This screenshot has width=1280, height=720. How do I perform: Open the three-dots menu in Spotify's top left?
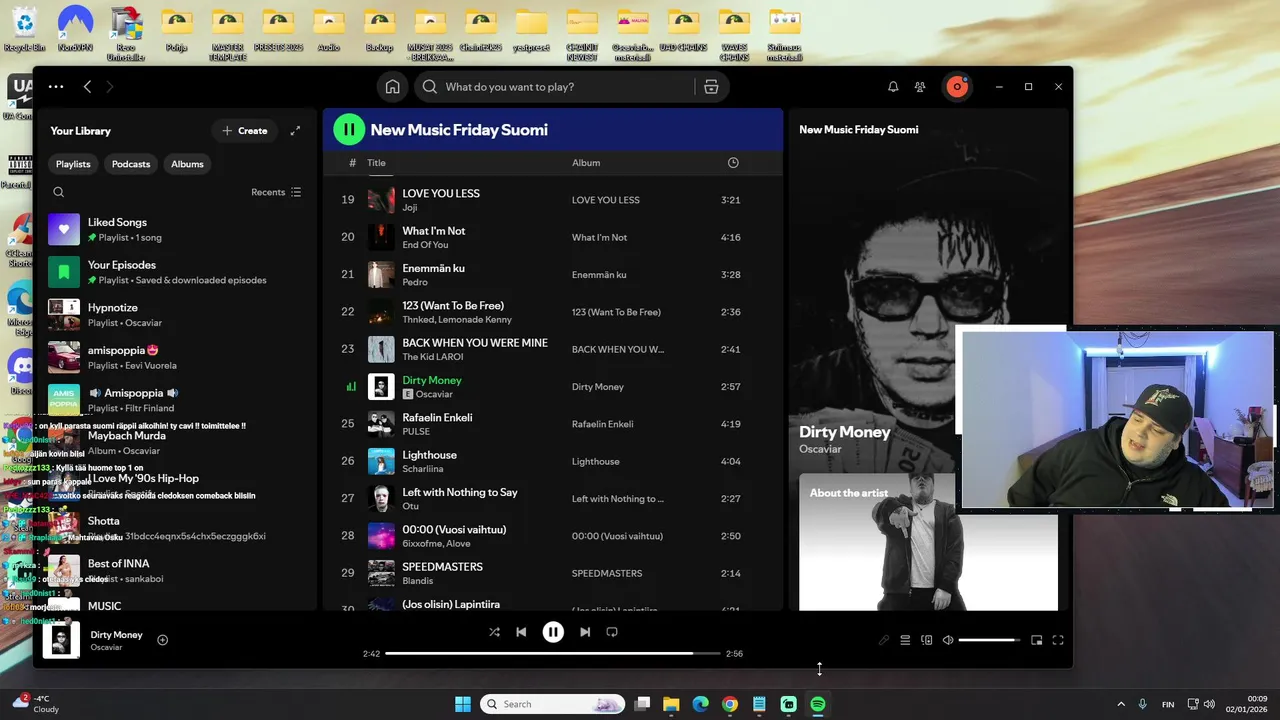[56, 87]
